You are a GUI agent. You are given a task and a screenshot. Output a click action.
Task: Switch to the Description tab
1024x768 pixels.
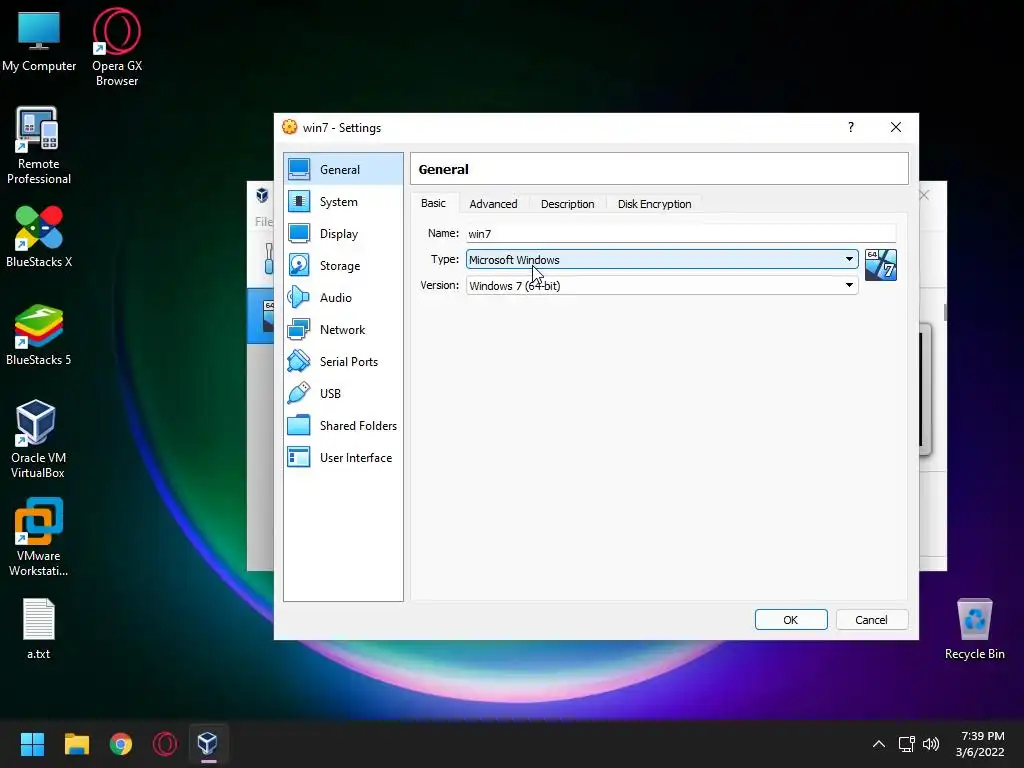[568, 204]
